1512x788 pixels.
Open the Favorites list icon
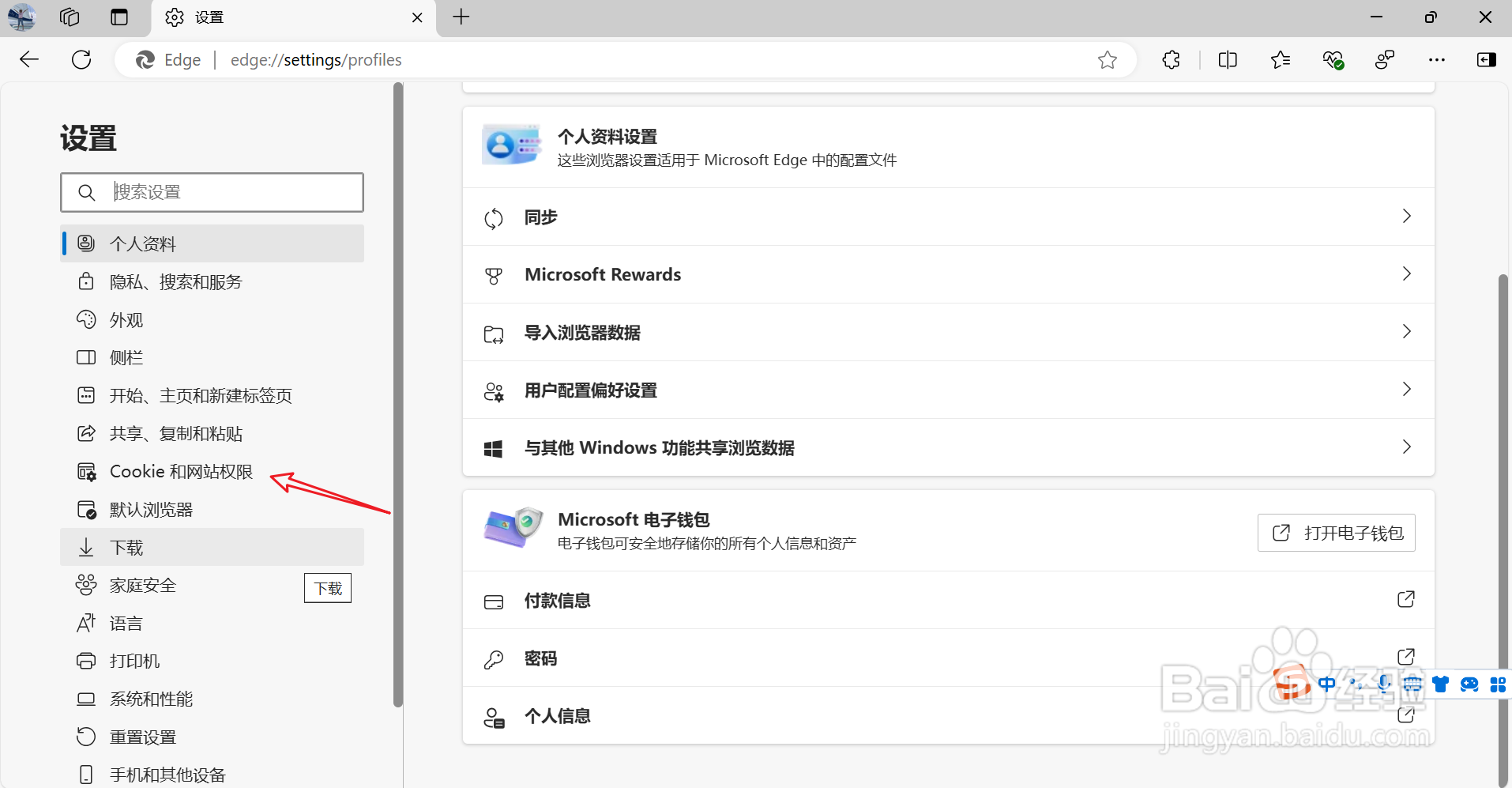click(1281, 60)
